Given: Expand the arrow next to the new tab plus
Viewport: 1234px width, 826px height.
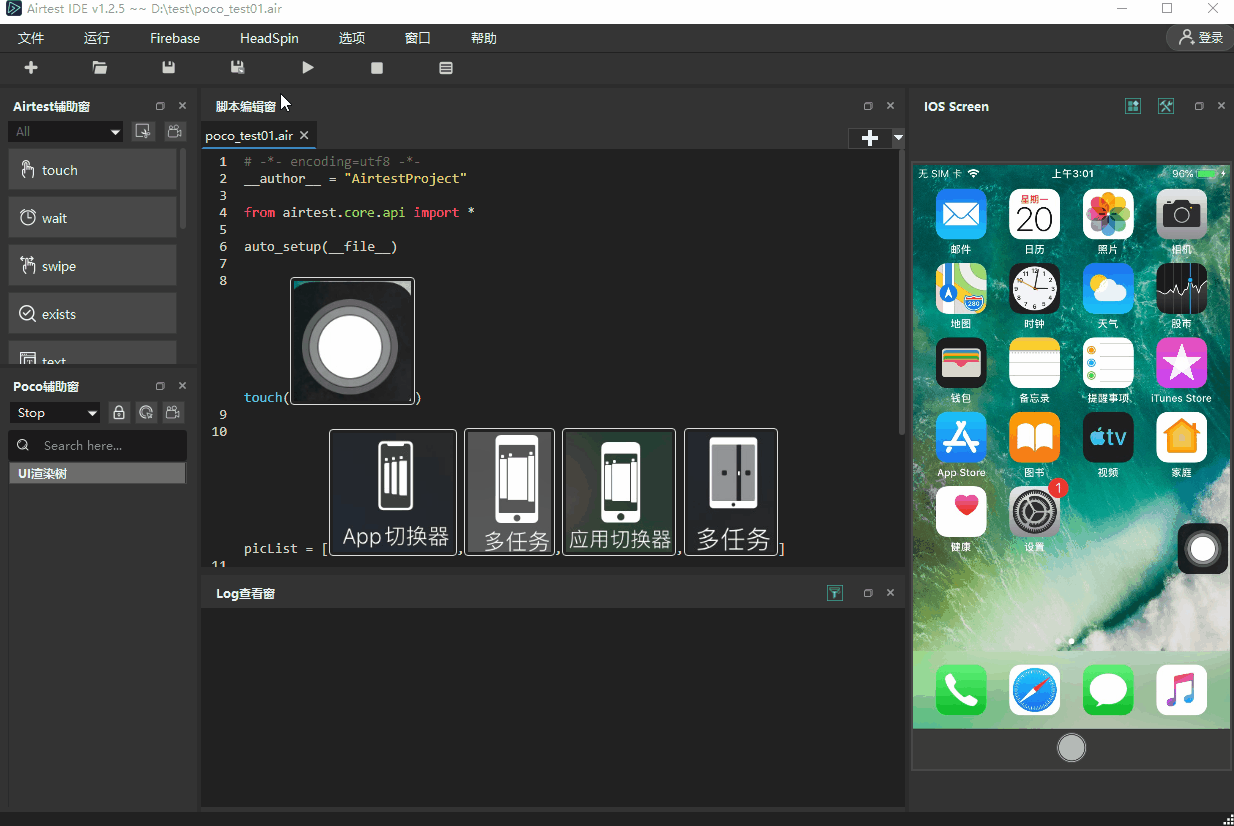Looking at the screenshot, I should (x=898, y=138).
